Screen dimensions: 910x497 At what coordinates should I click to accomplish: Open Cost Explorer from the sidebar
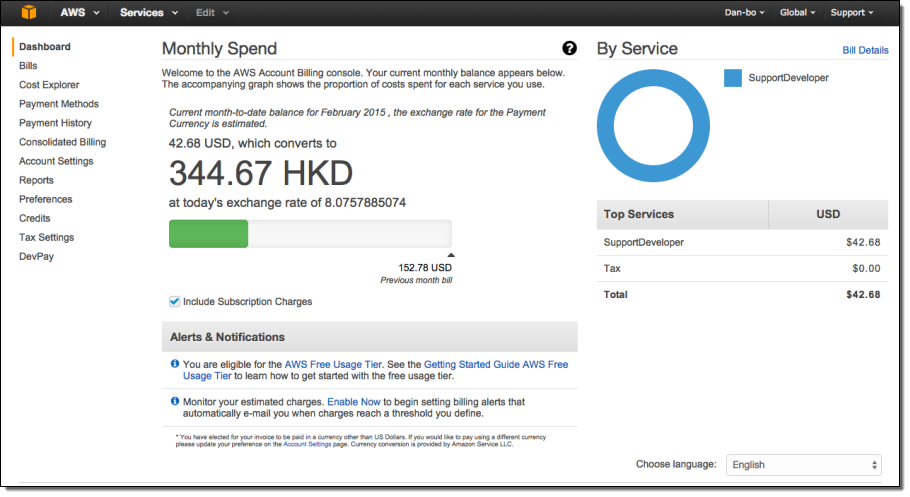click(49, 85)
